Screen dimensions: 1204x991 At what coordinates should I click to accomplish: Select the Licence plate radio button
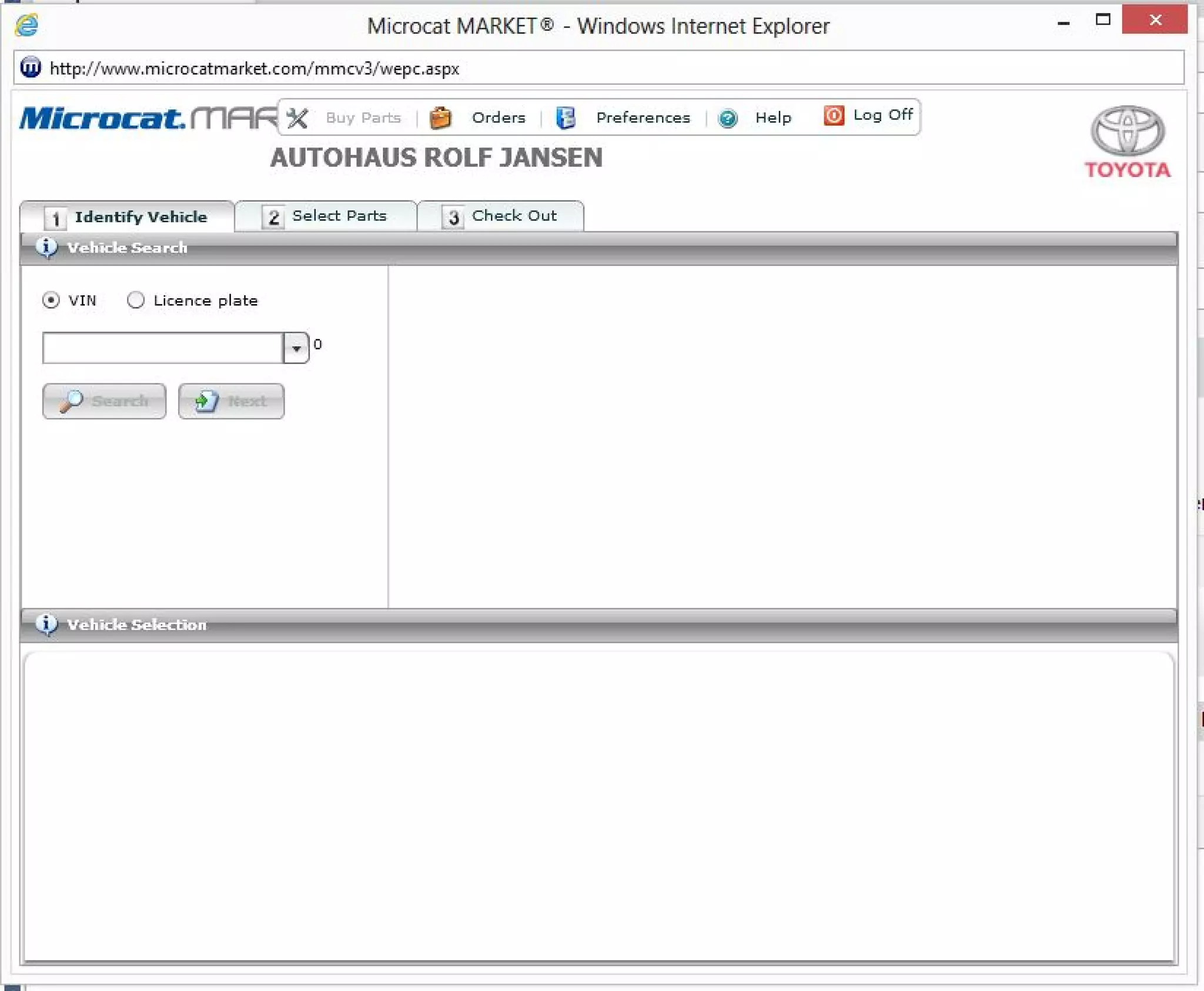tap(136, 300)
